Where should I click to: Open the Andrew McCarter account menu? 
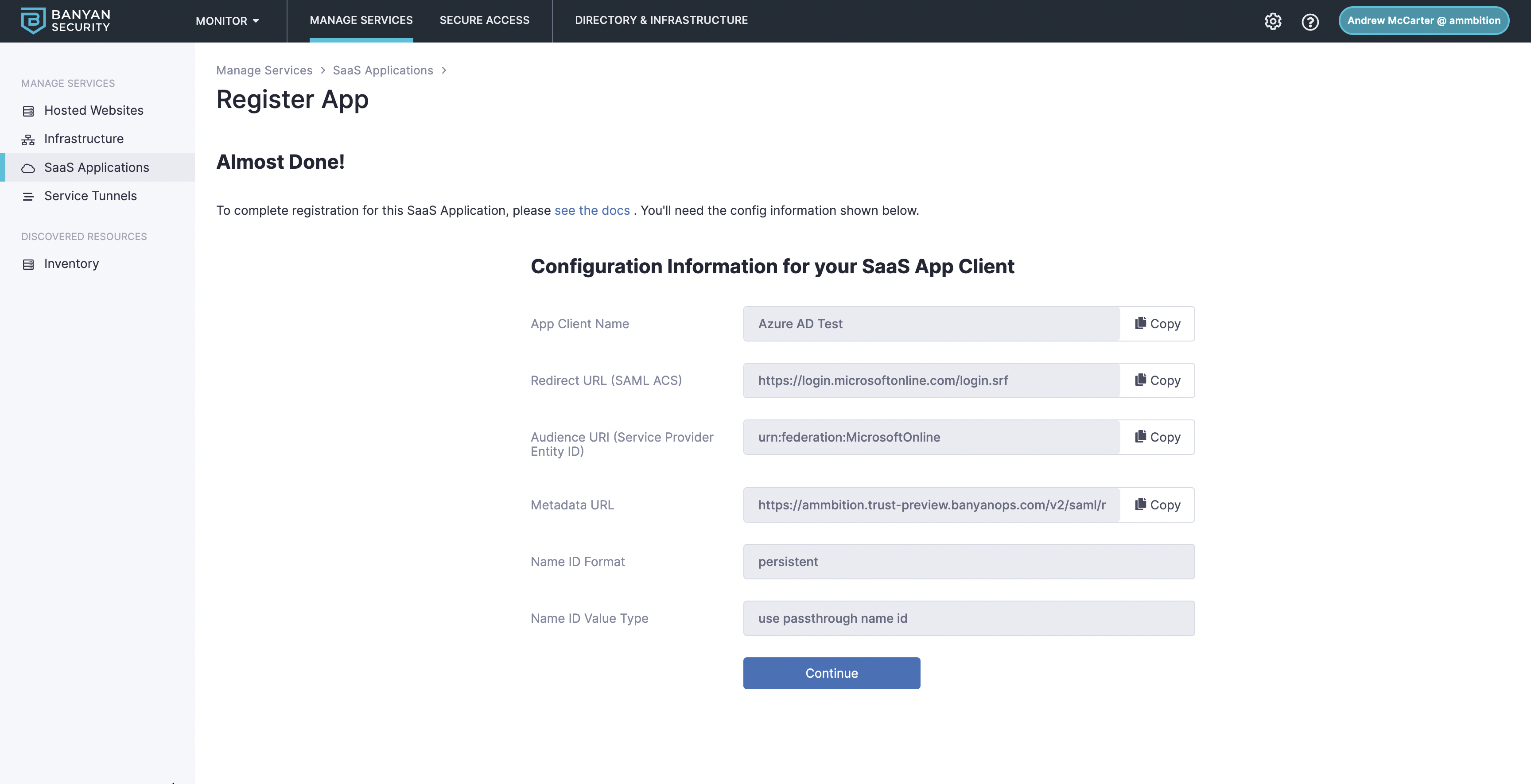(x=1423, y=21)
